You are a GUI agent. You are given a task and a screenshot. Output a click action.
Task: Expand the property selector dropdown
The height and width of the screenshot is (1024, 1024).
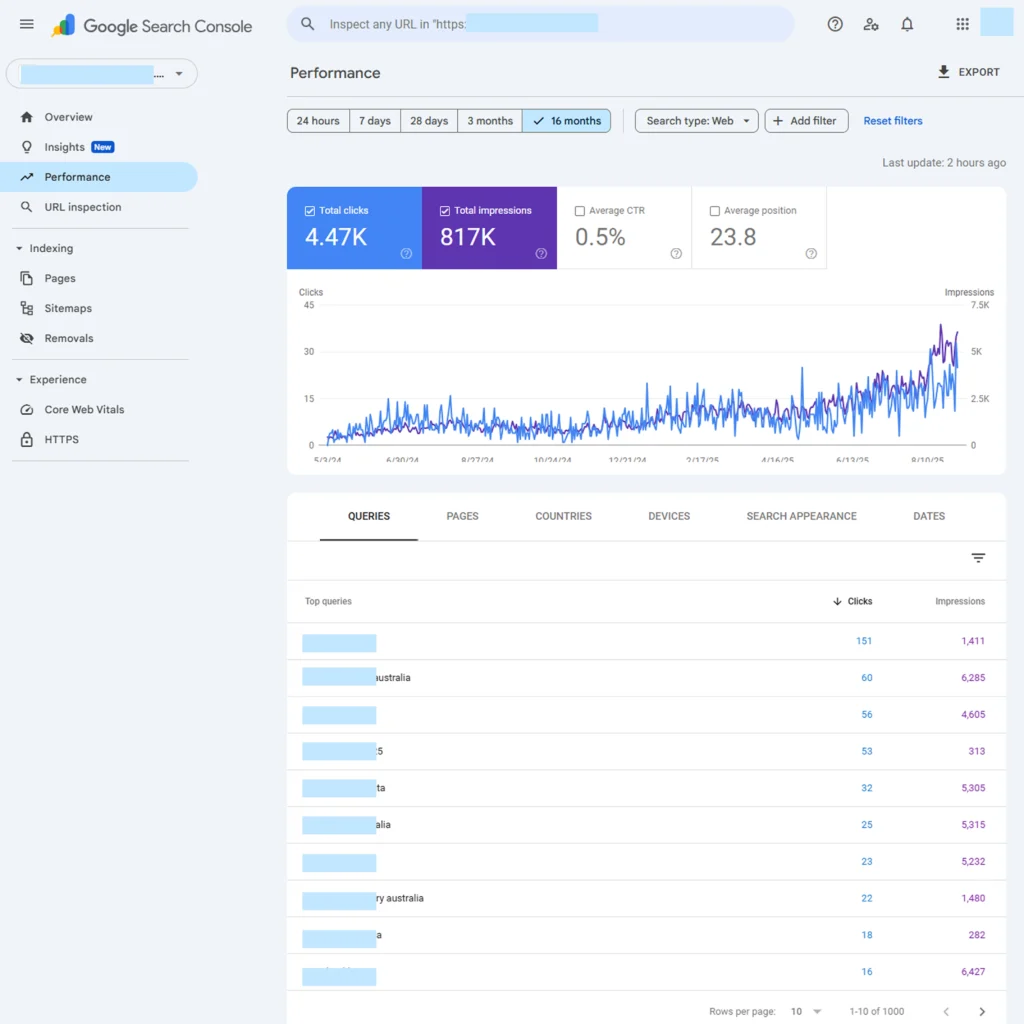pyautogui.click(x=179, y=74)
